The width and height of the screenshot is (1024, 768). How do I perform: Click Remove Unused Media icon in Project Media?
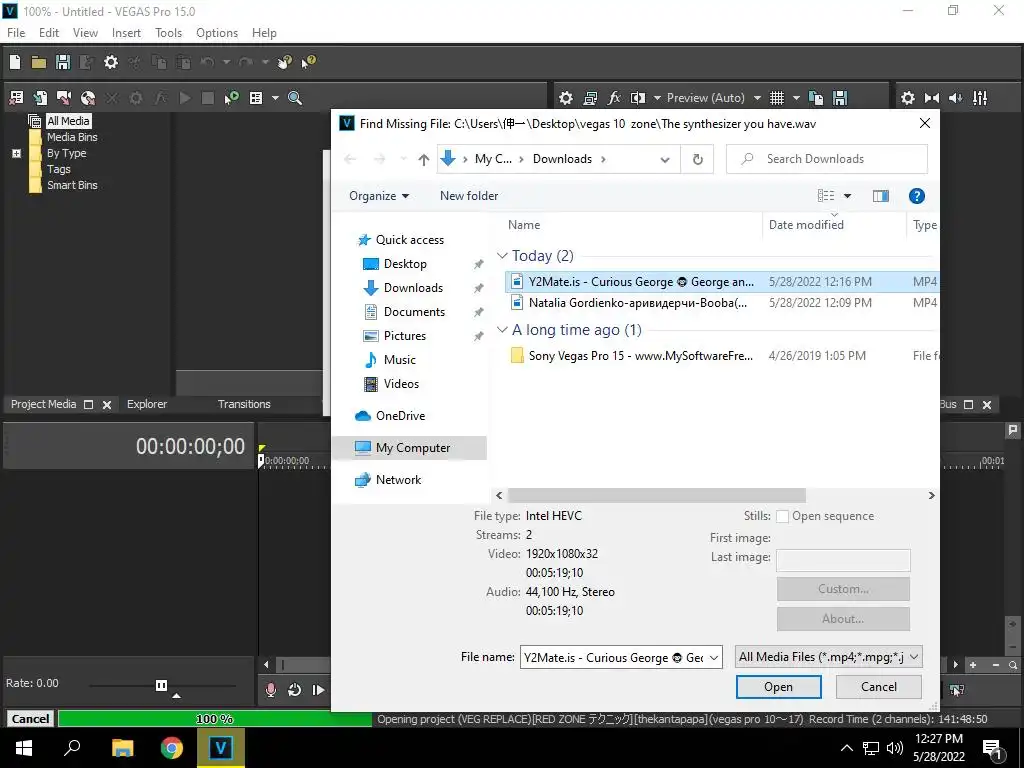[16, 98]
